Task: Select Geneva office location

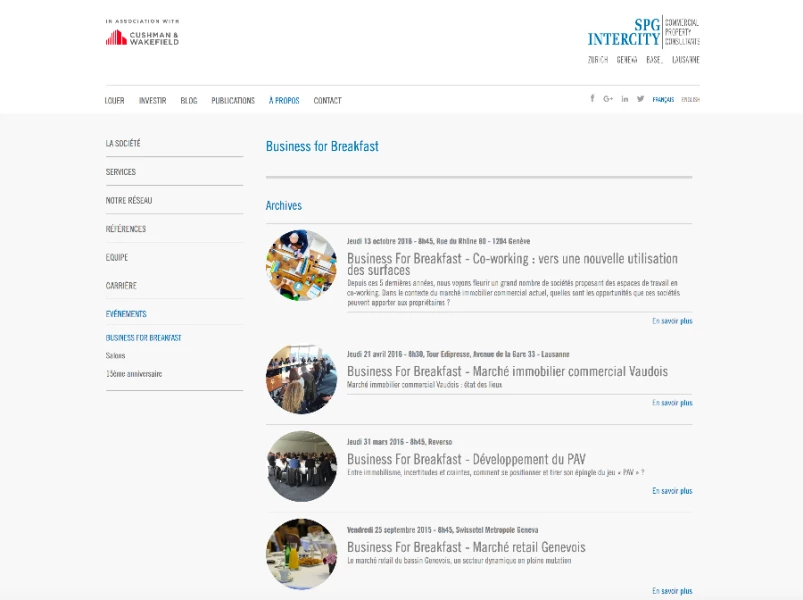Action: point(627,60)
